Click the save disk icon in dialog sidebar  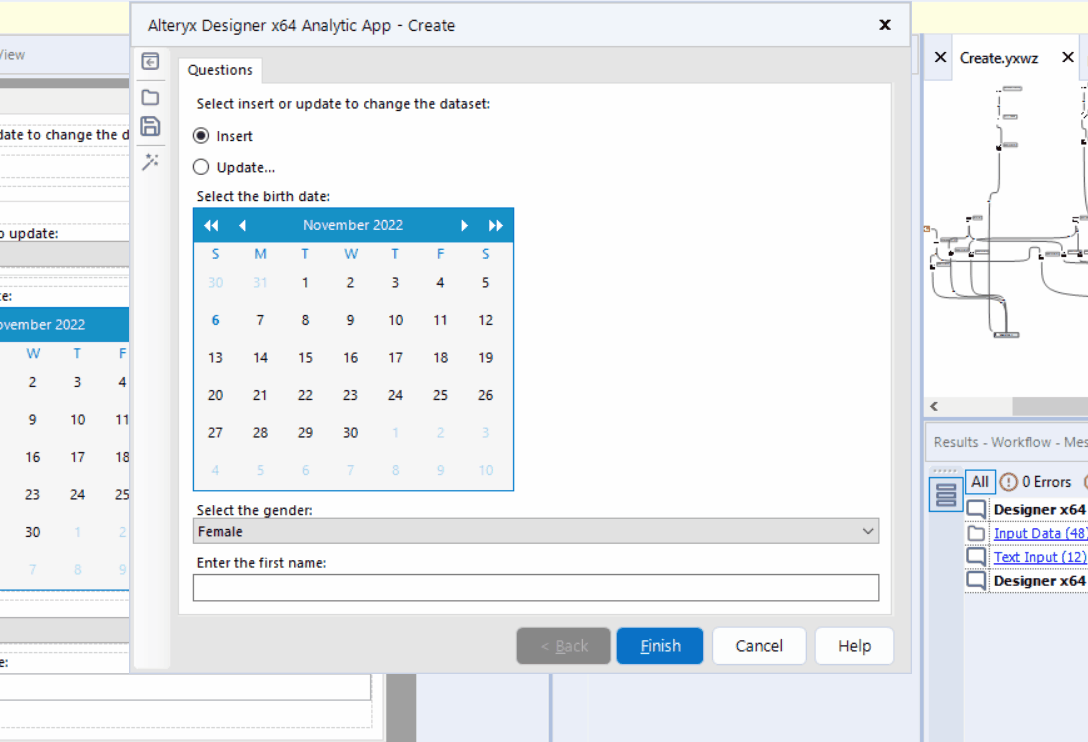tap(150, 126)
